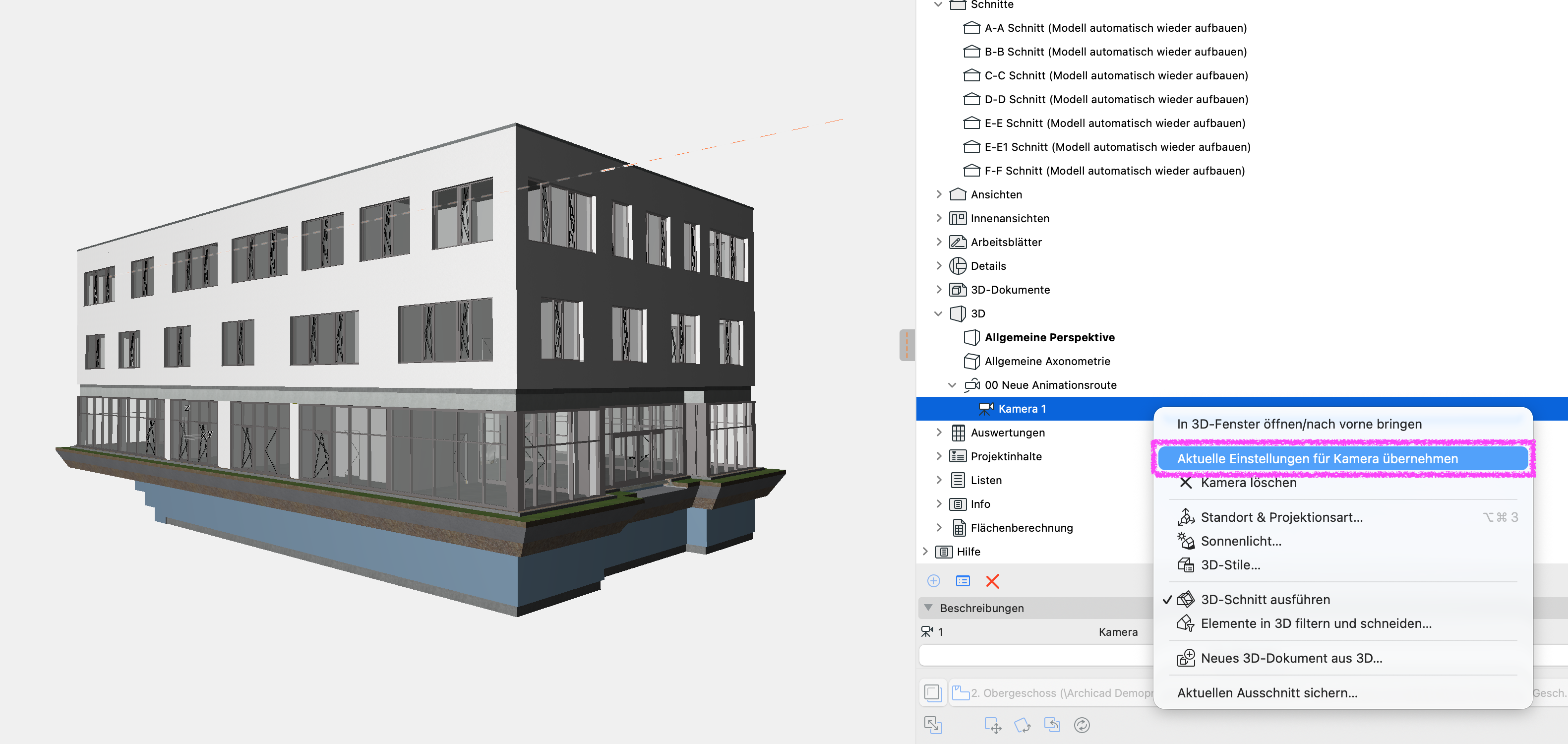Click the Kamera description row labeled 1
This screenshot has height=744, width=1568.
1035,631
